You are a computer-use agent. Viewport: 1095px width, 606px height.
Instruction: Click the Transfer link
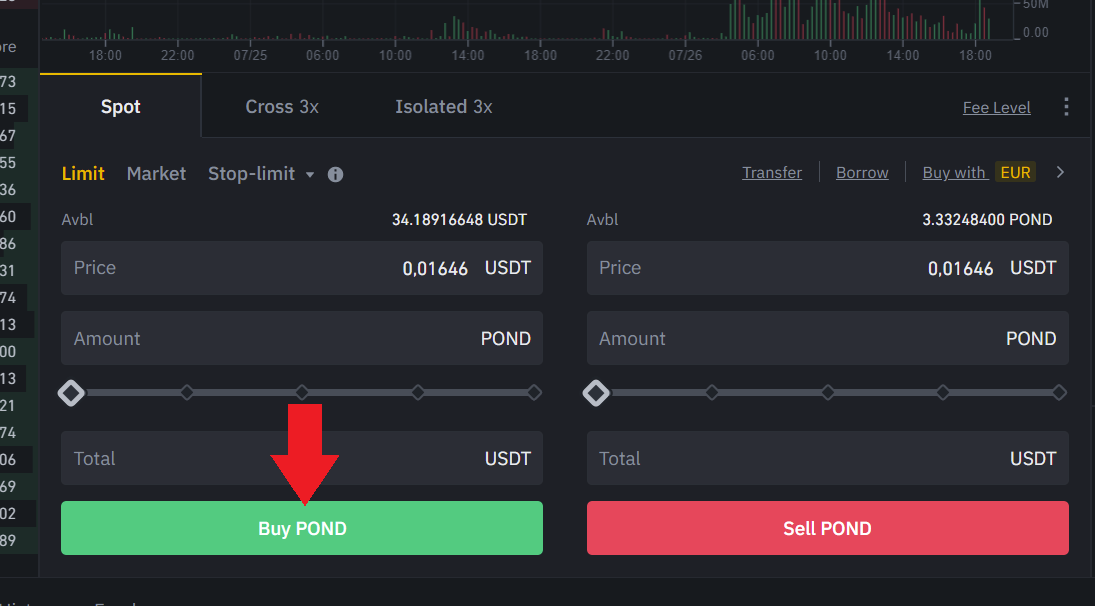771,173
